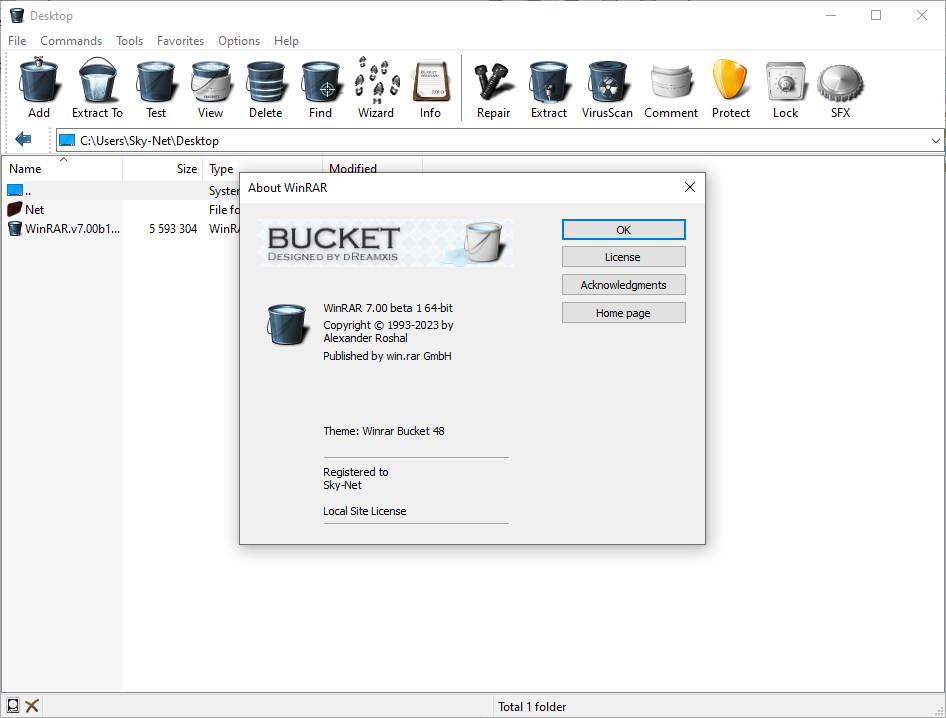This screenshot has height=718, width=946.
Task: Run the Test archive tool
Action: point(156,80)
